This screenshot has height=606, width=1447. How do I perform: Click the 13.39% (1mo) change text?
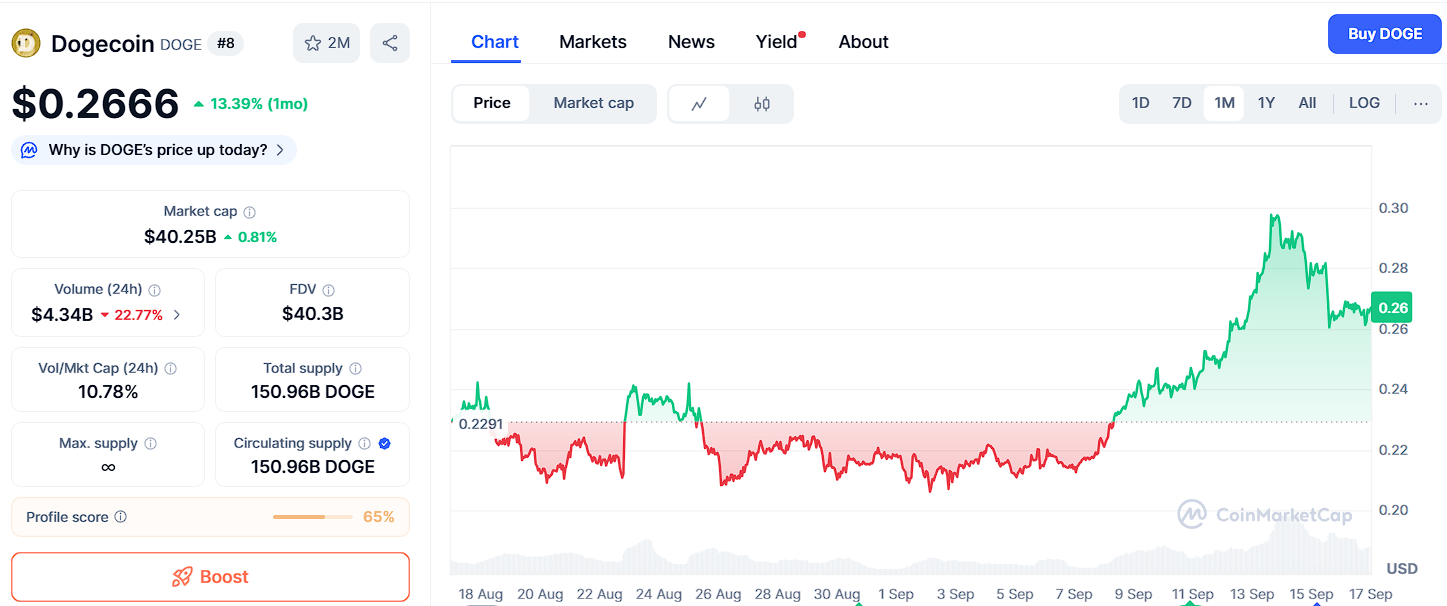(259, 104)
